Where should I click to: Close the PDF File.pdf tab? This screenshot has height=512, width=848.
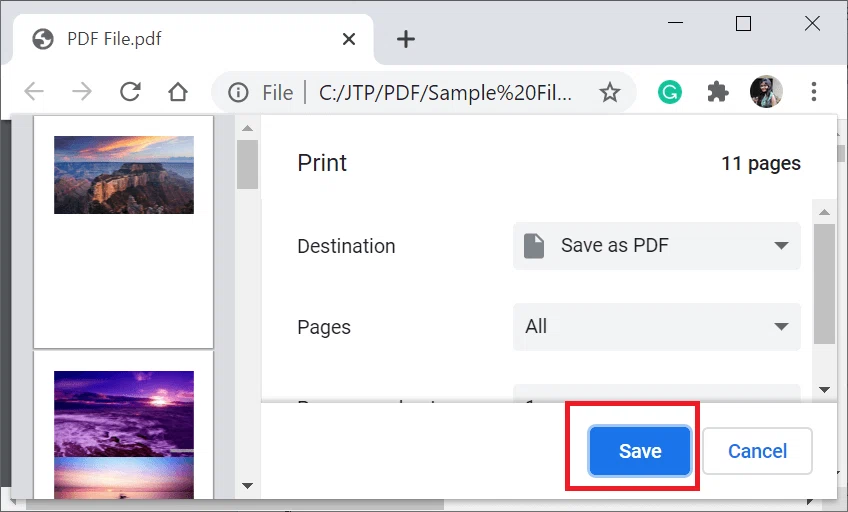click(349, 39)
